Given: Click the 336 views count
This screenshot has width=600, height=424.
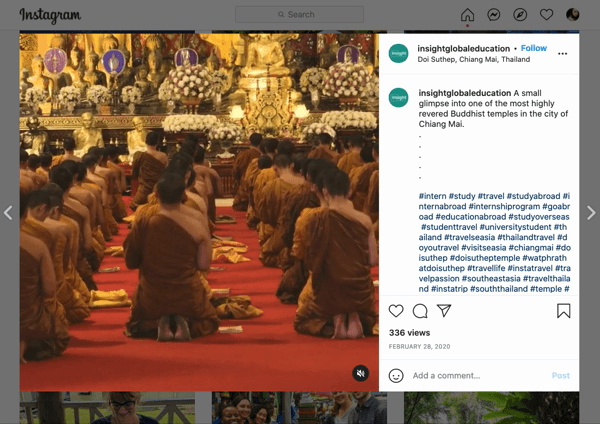Looking at the screenshot, I should click(409, 333).
